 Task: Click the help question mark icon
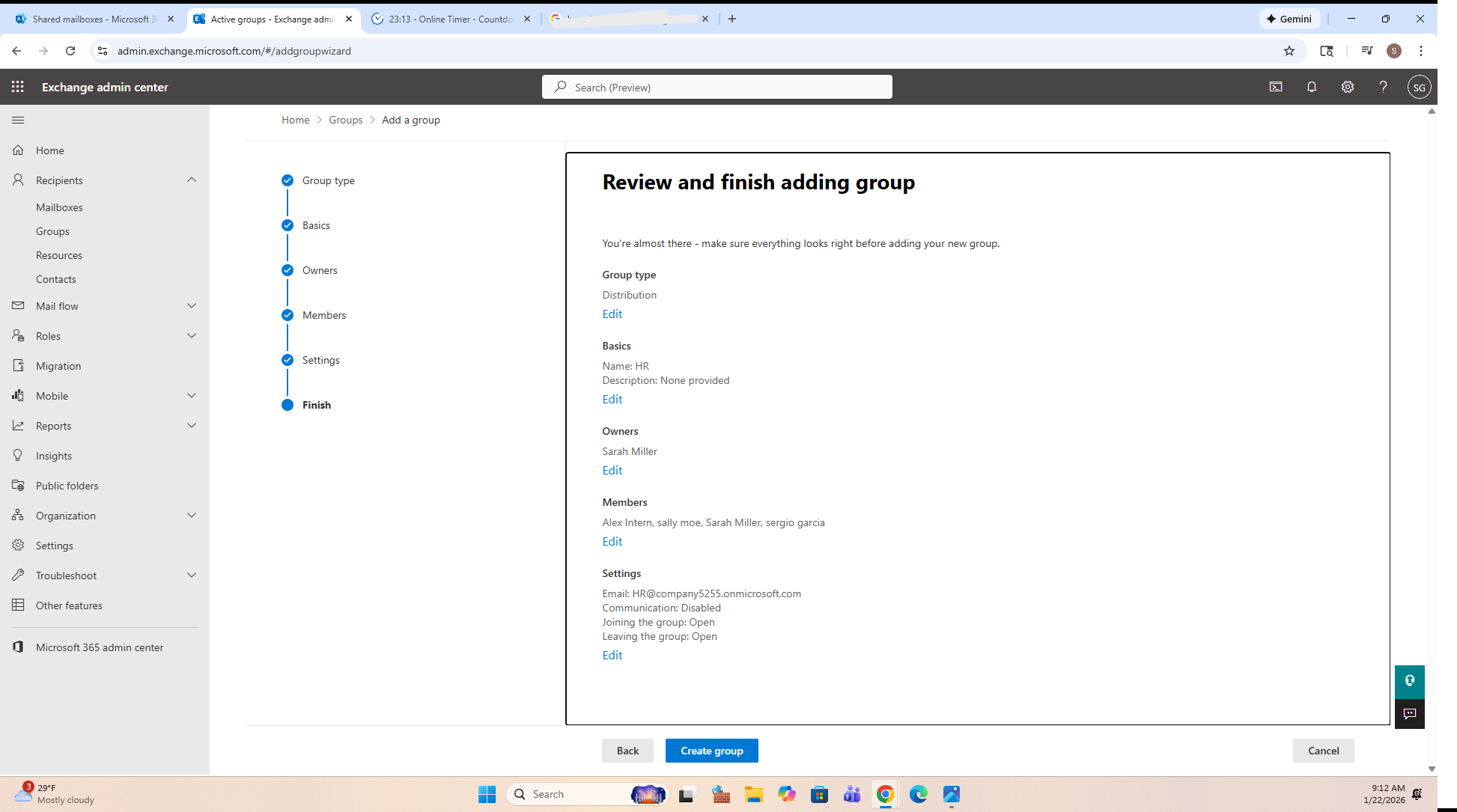(x=1383, y=87)
